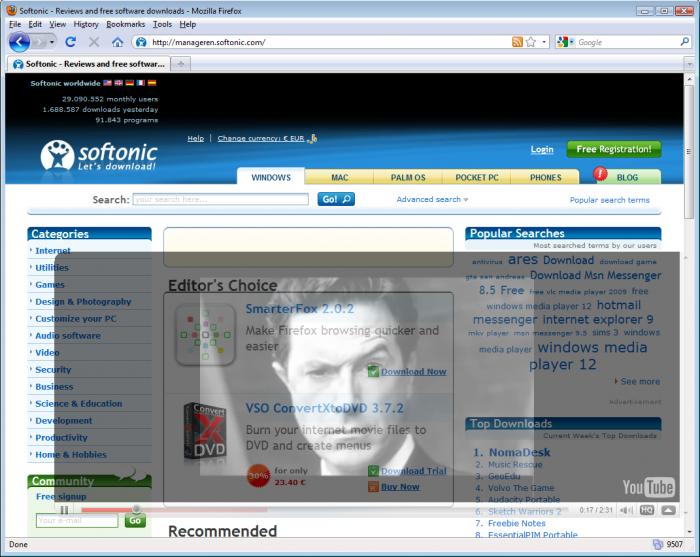Open Freebie Notes in Top Downloads
700x557 pixels.
pyautogui.click(x=517, y=523)
